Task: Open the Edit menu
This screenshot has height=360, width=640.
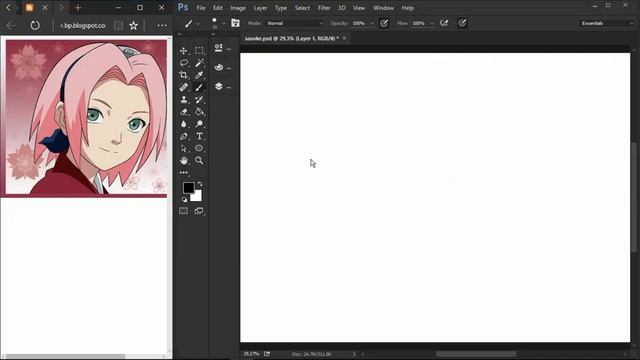Action: (x=218, y=8)
